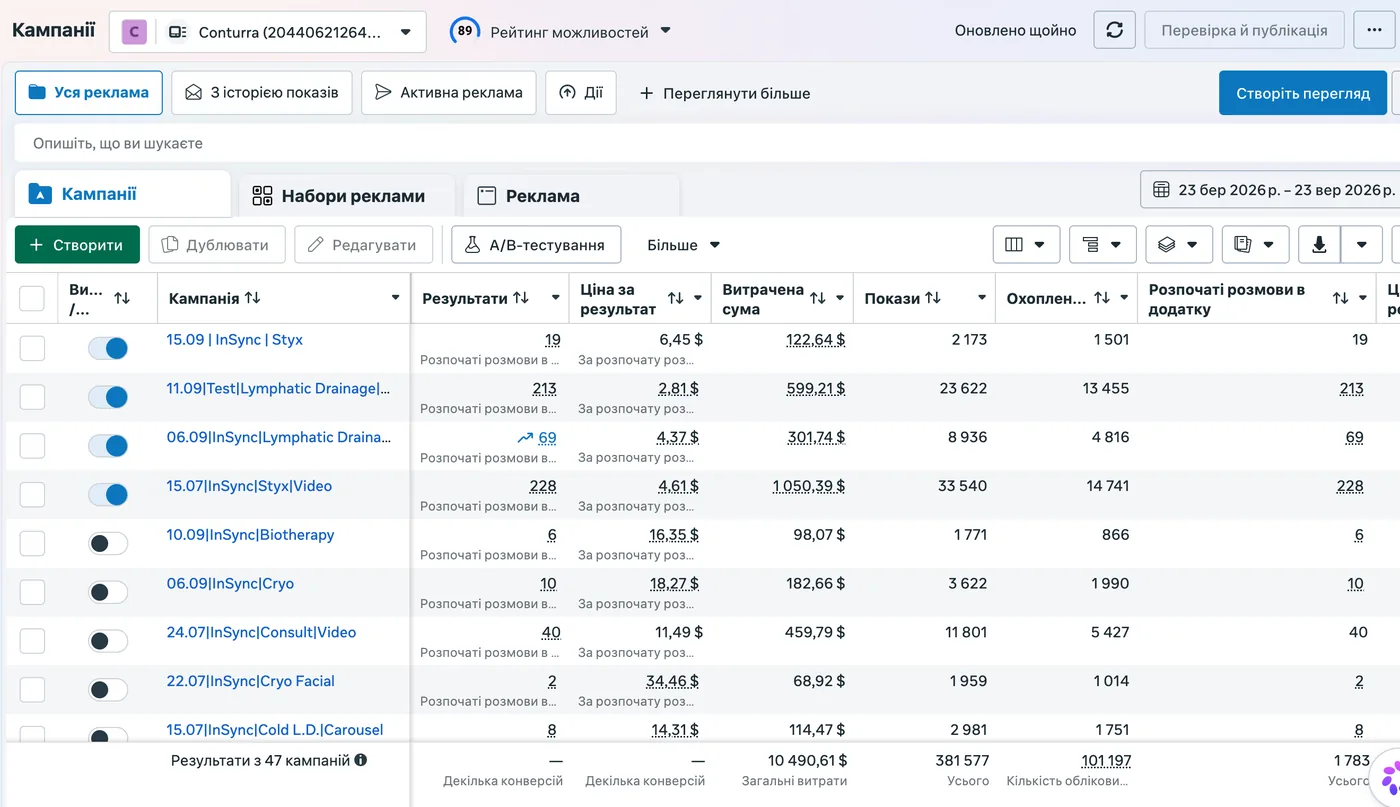Sort by the Покази column arrows

pos(933,298)
